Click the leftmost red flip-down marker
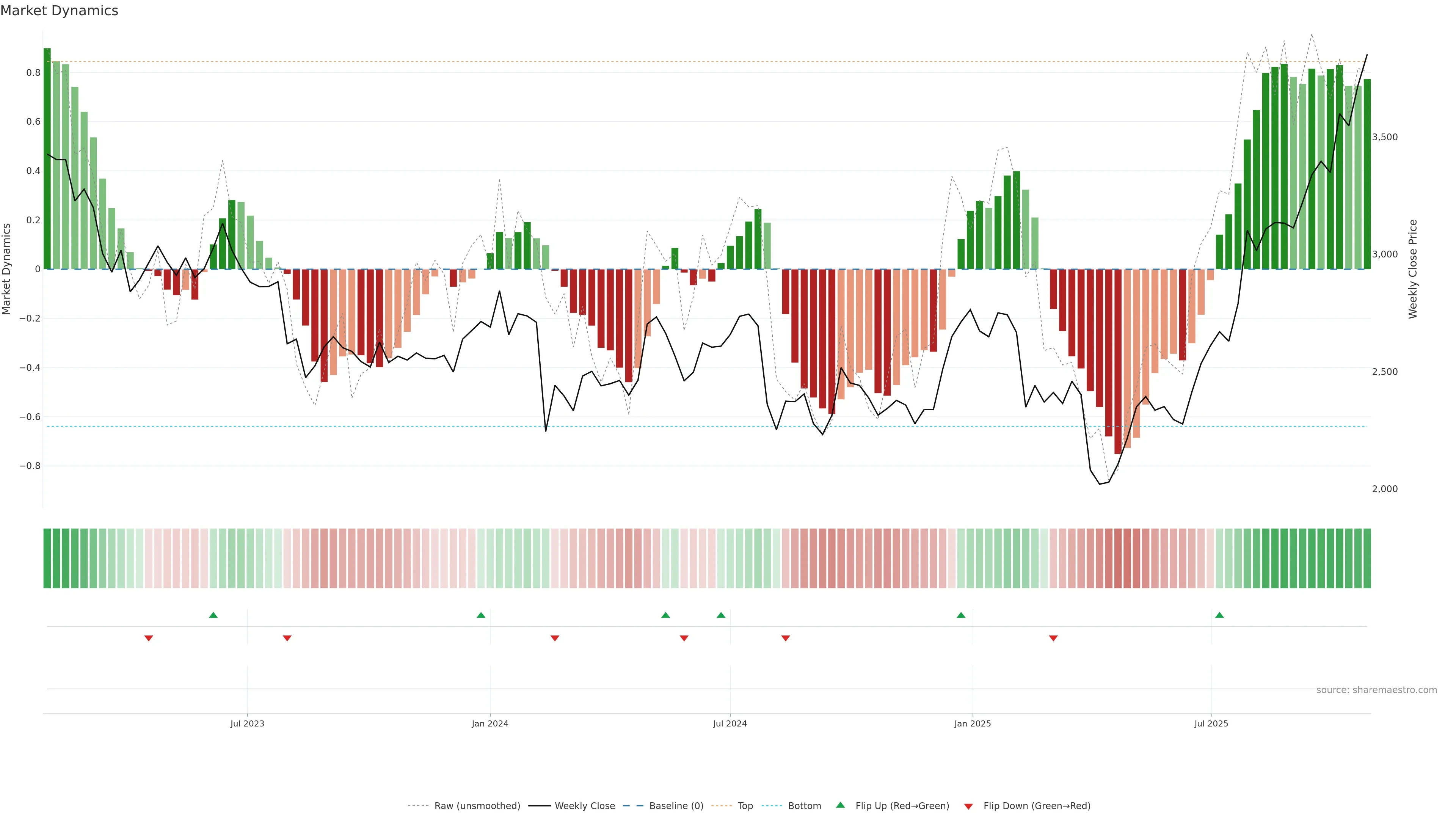The image size is (1456, 819). pyautogui.click(x=149, y=638)
